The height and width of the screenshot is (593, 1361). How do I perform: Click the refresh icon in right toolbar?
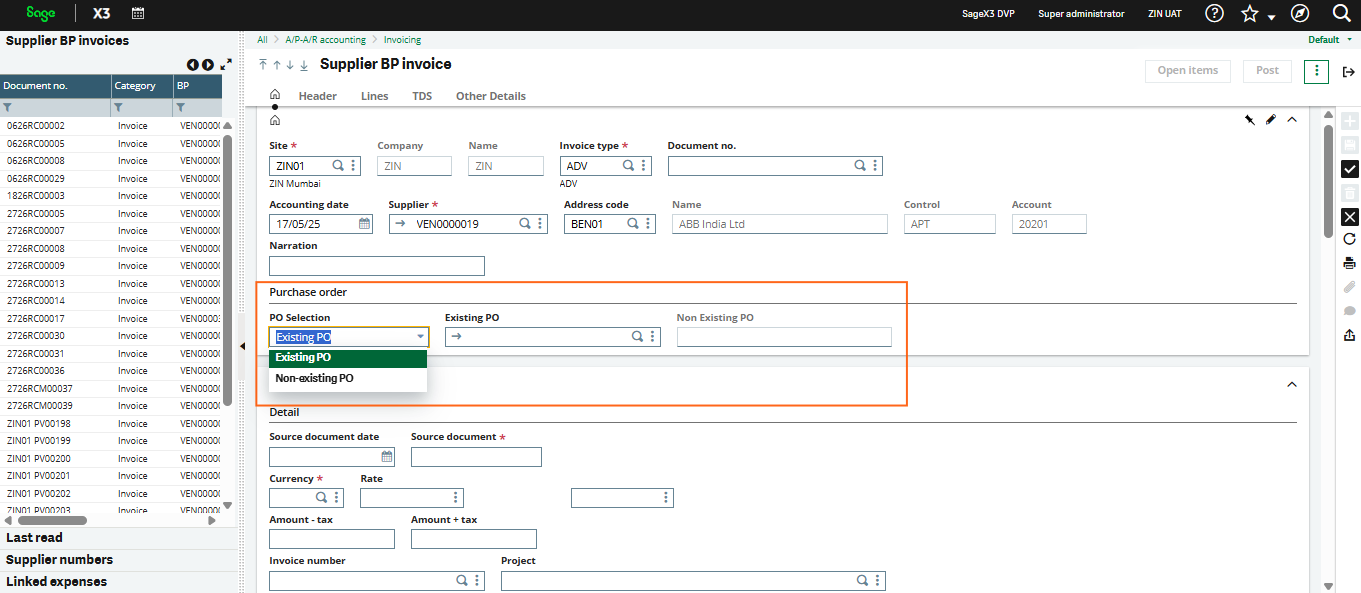(x=1350, y=239)
